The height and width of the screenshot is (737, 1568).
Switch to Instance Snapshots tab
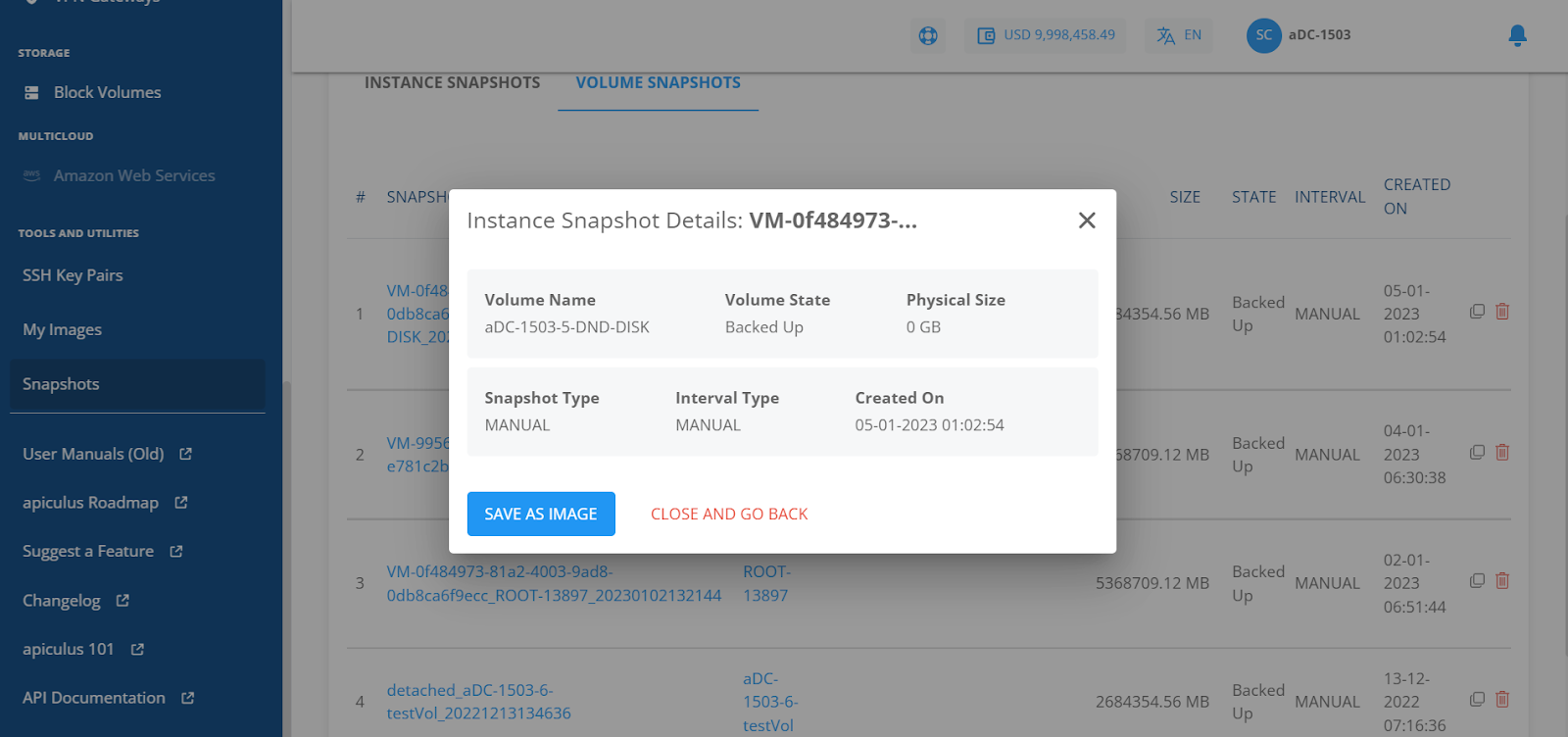click(x=452, y=83)
